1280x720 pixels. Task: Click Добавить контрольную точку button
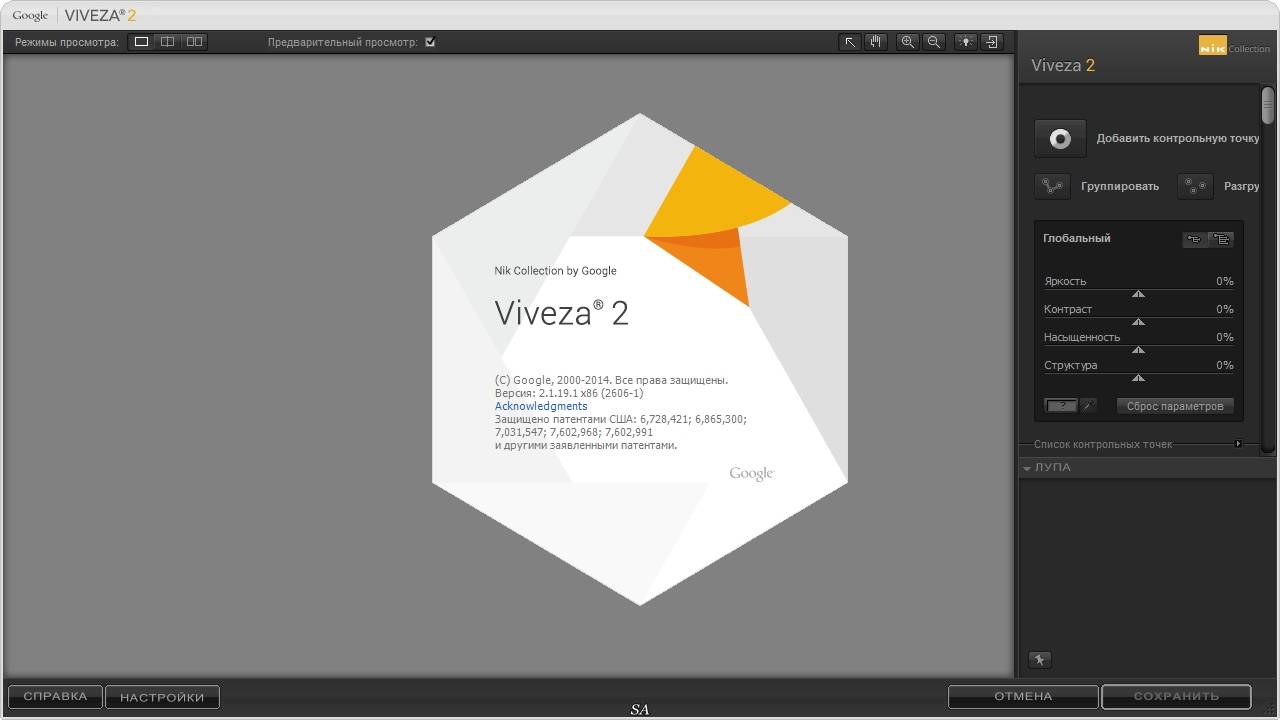[x=1060, y=139]
